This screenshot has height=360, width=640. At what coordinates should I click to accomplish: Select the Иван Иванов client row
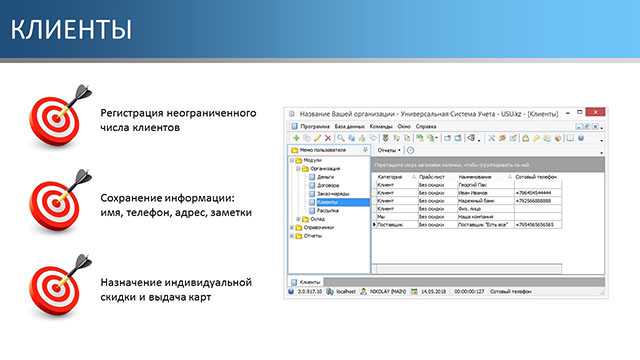(468, 193)
